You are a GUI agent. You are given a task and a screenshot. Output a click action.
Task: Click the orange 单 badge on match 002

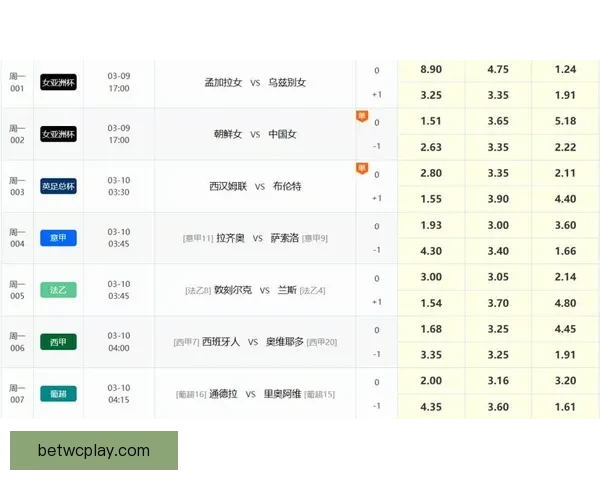[362, 116]
